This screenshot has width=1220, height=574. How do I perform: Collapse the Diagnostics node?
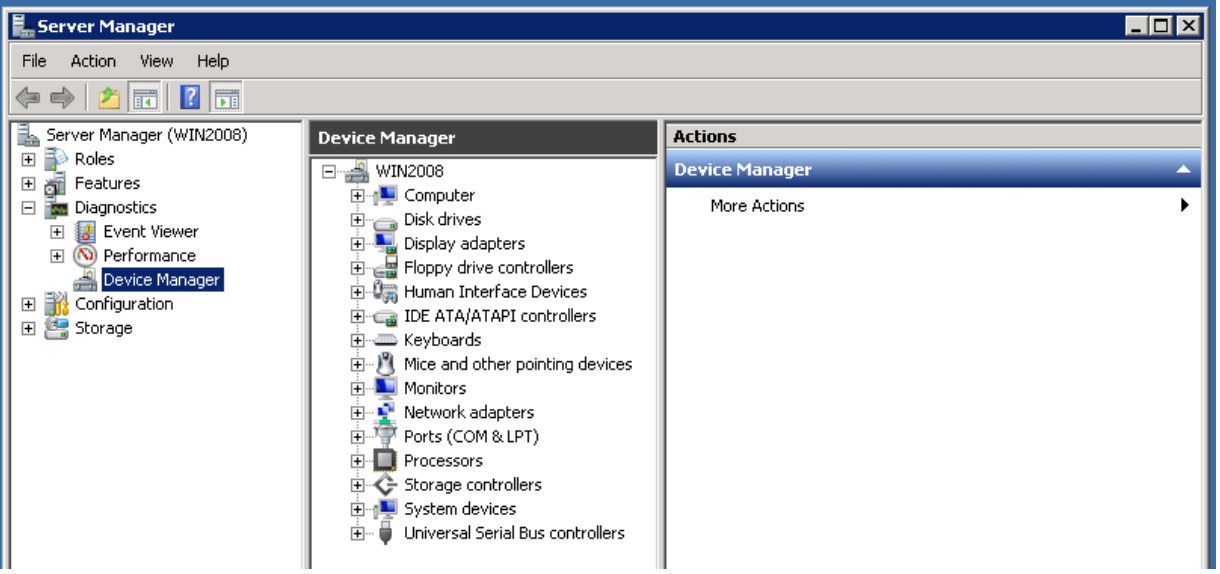[28, 207]
